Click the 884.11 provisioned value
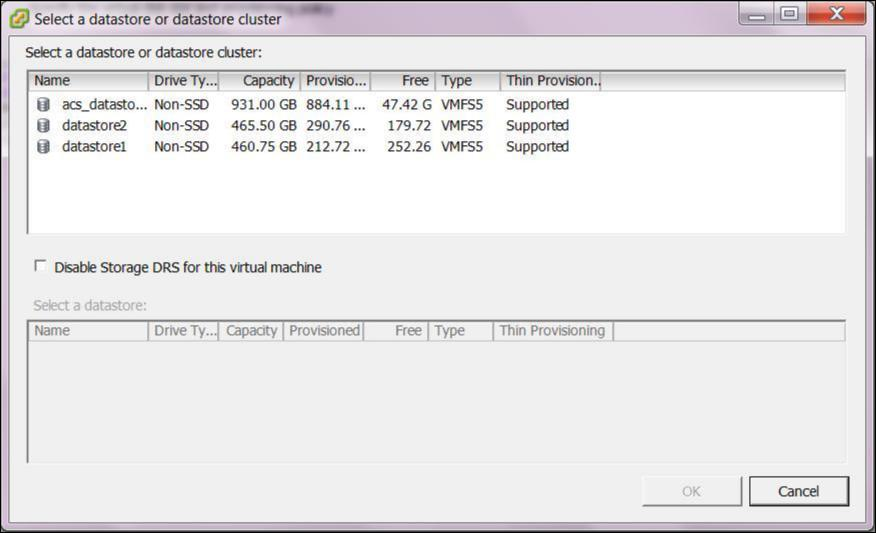This screenshot has height=533, width=876. click(x=336, y=104)
